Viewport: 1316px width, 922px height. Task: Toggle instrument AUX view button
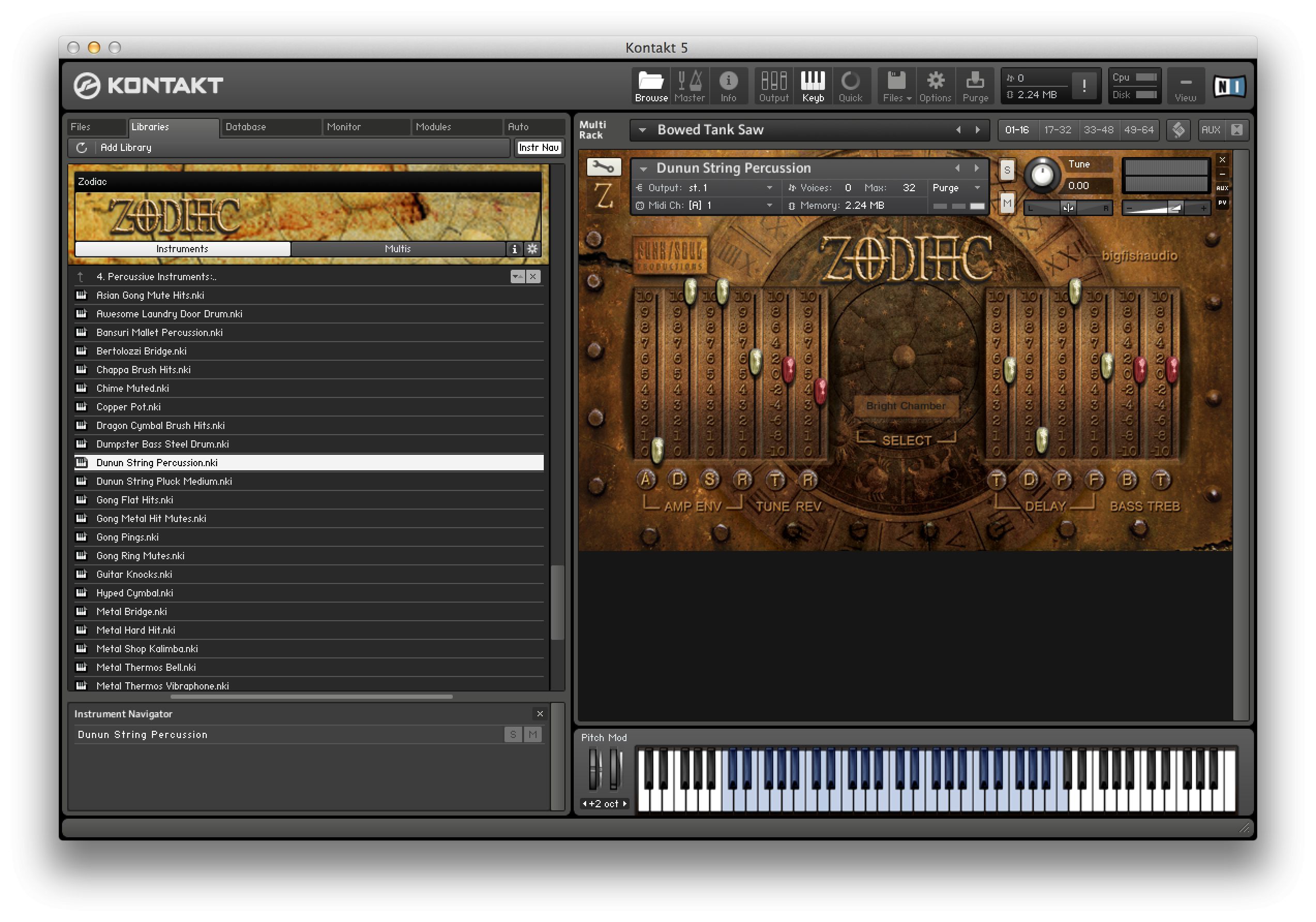coord(1222,188)
